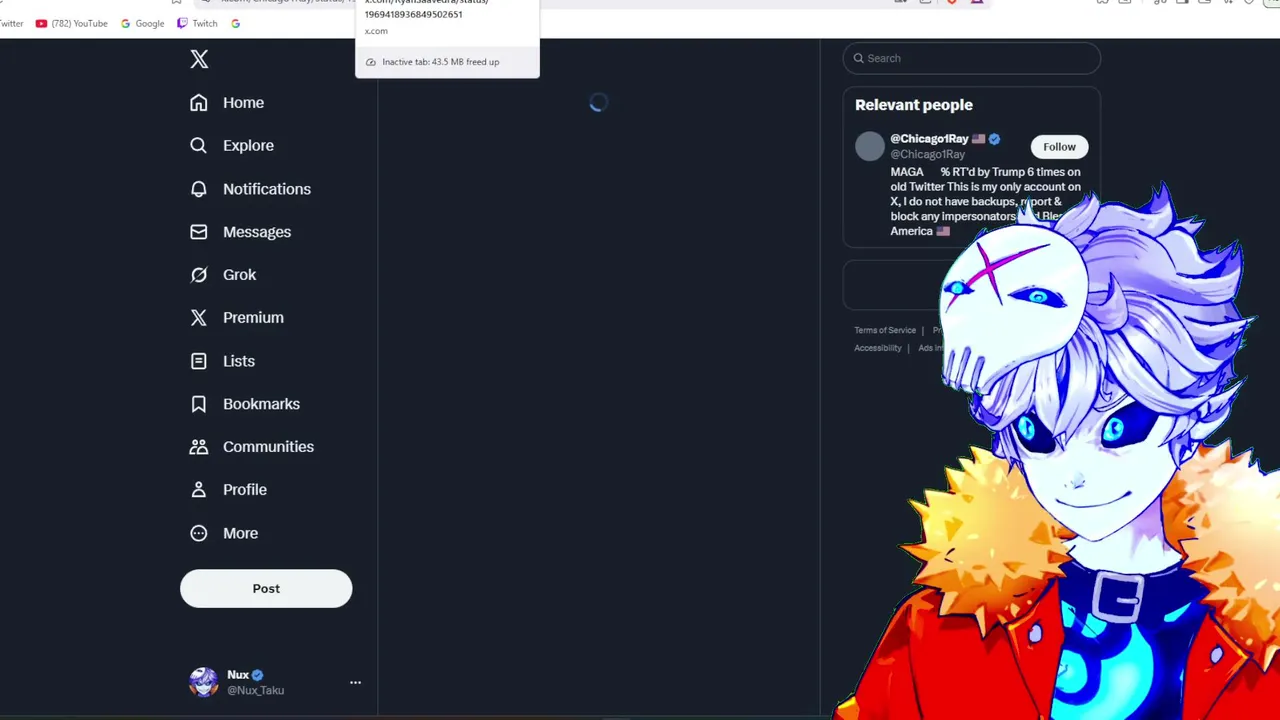Image resolution: width=1280 pixels, height=720 pixels.
Task: Click the Communities people icon
Action: [199, 446]
